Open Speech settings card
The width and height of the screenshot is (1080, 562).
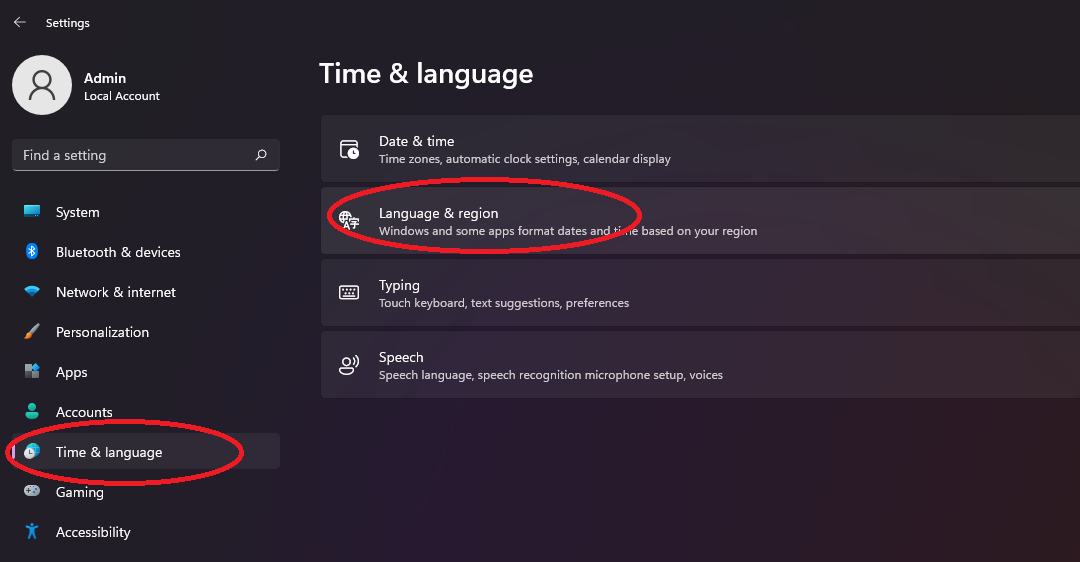pyautogui.click(x=700, y=364)
